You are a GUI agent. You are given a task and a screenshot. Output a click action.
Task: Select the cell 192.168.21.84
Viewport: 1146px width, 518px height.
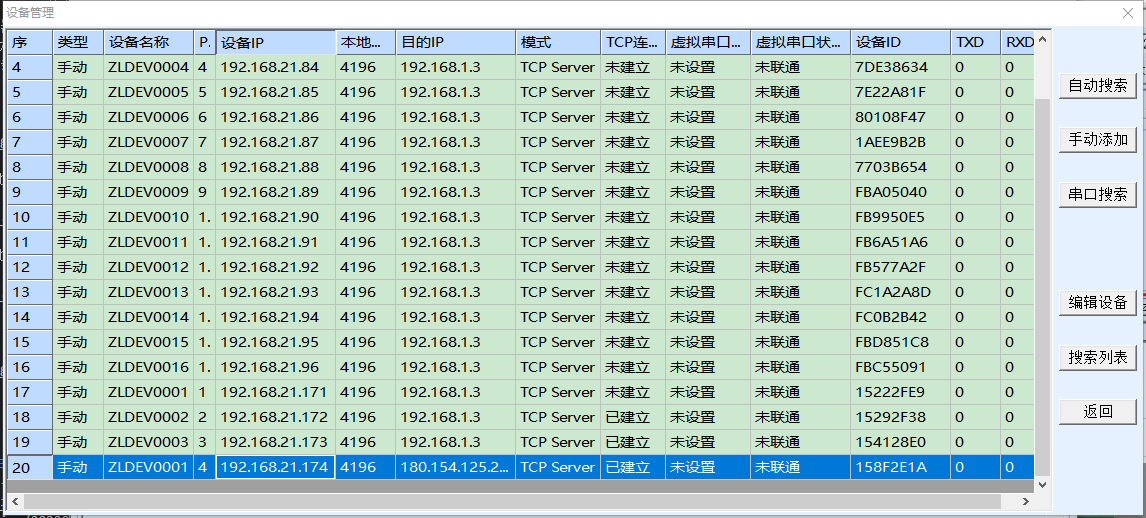click(276, 67)
